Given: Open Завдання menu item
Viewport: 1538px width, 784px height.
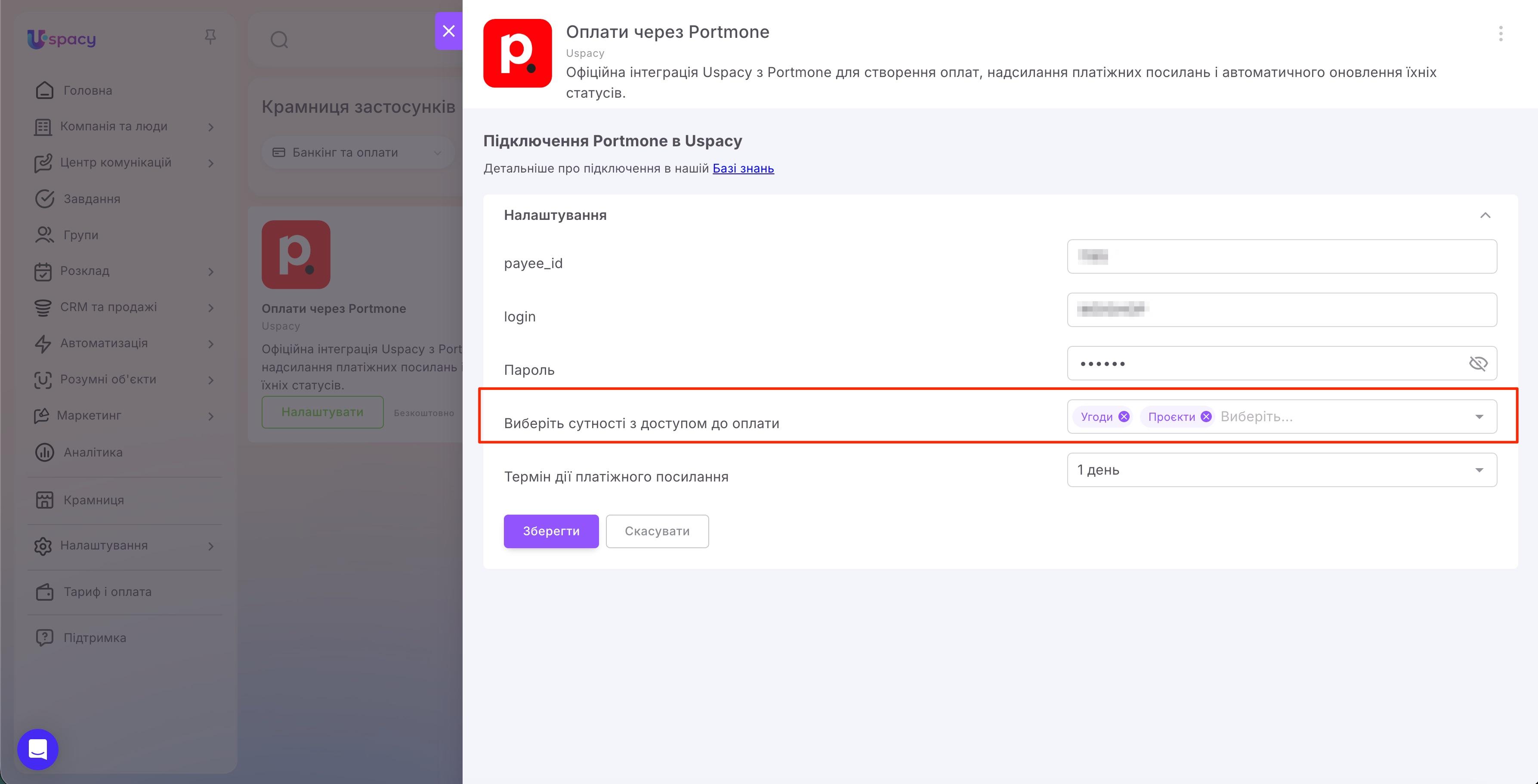Looking at the screenshot, I should pos(91,199).
